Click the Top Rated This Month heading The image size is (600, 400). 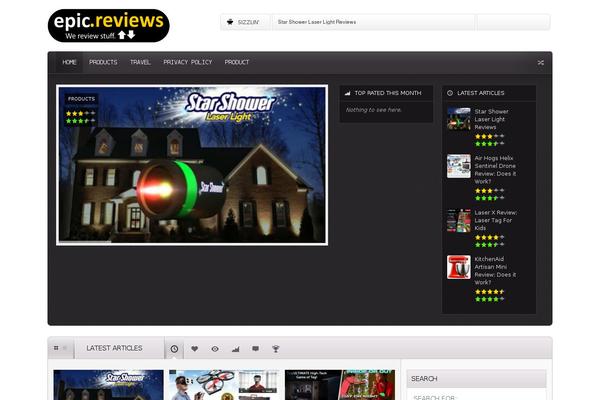coord(388,93)
